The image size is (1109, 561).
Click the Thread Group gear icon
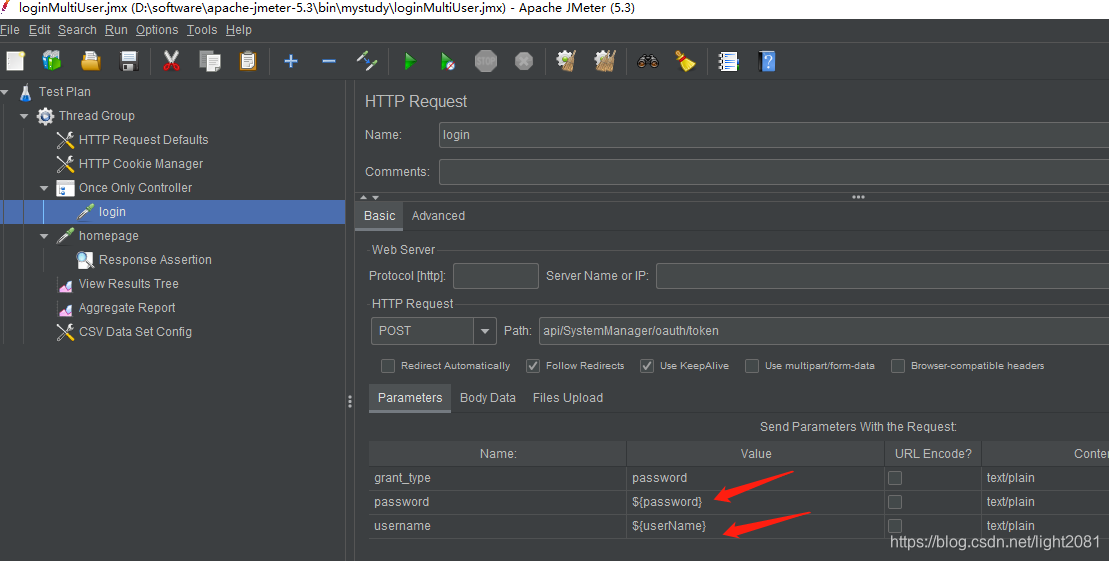(45, 116)
